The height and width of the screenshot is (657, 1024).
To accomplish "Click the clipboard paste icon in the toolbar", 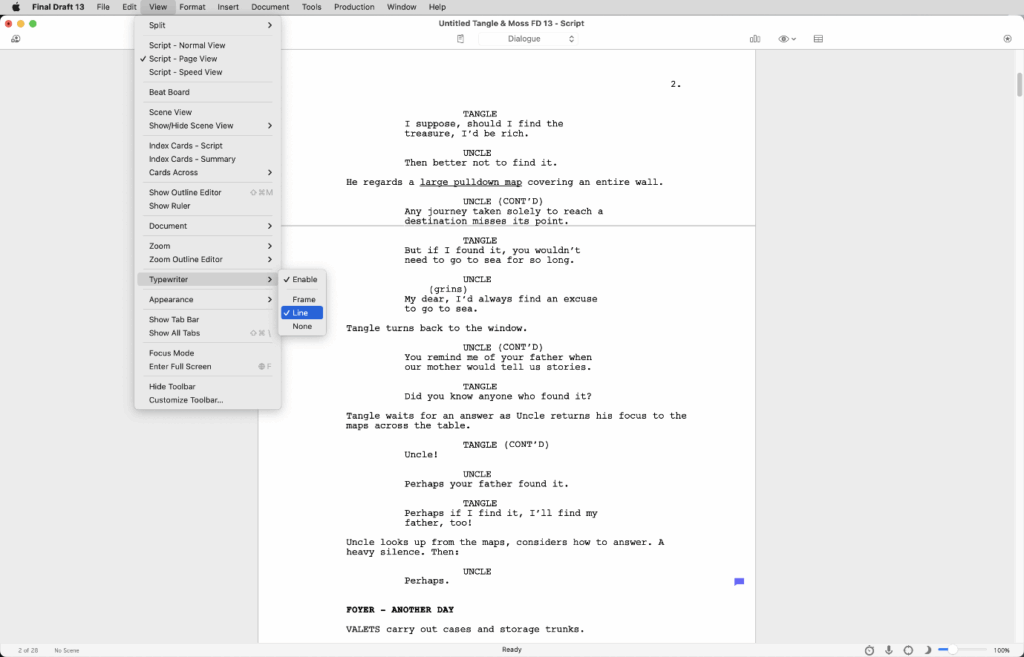I will tap(460, 38).
